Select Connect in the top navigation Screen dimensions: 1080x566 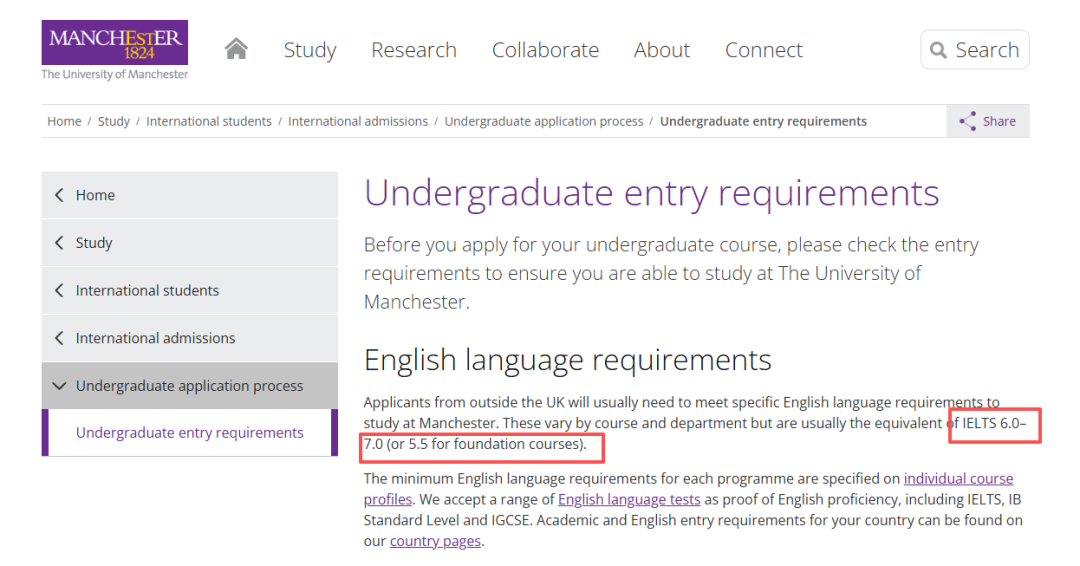point(764,50)
